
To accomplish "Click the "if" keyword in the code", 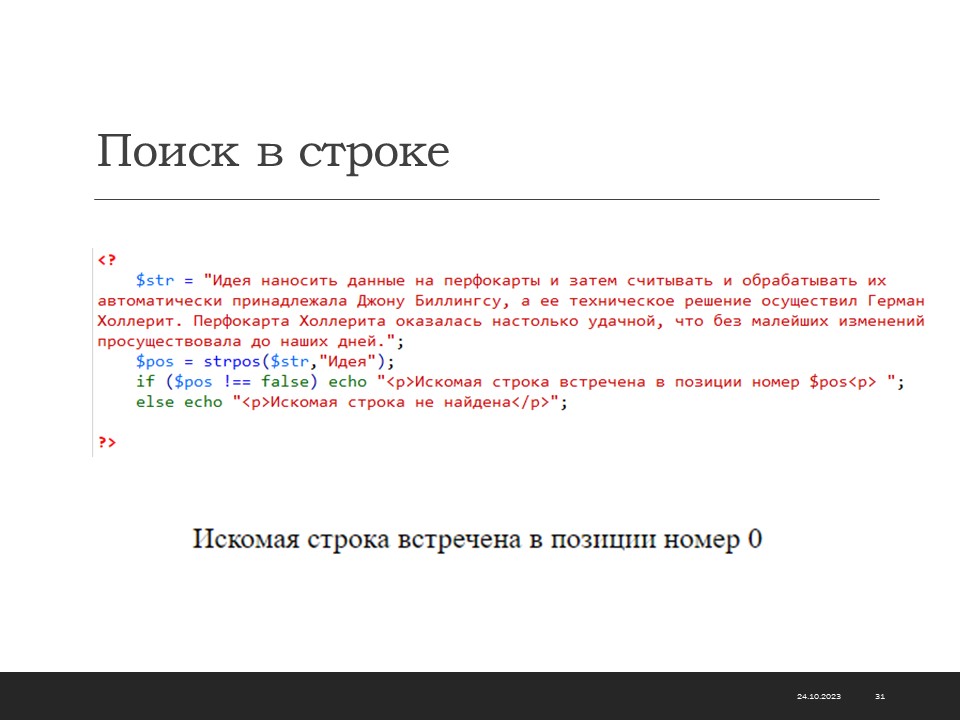I will click(x=144, y=382).
